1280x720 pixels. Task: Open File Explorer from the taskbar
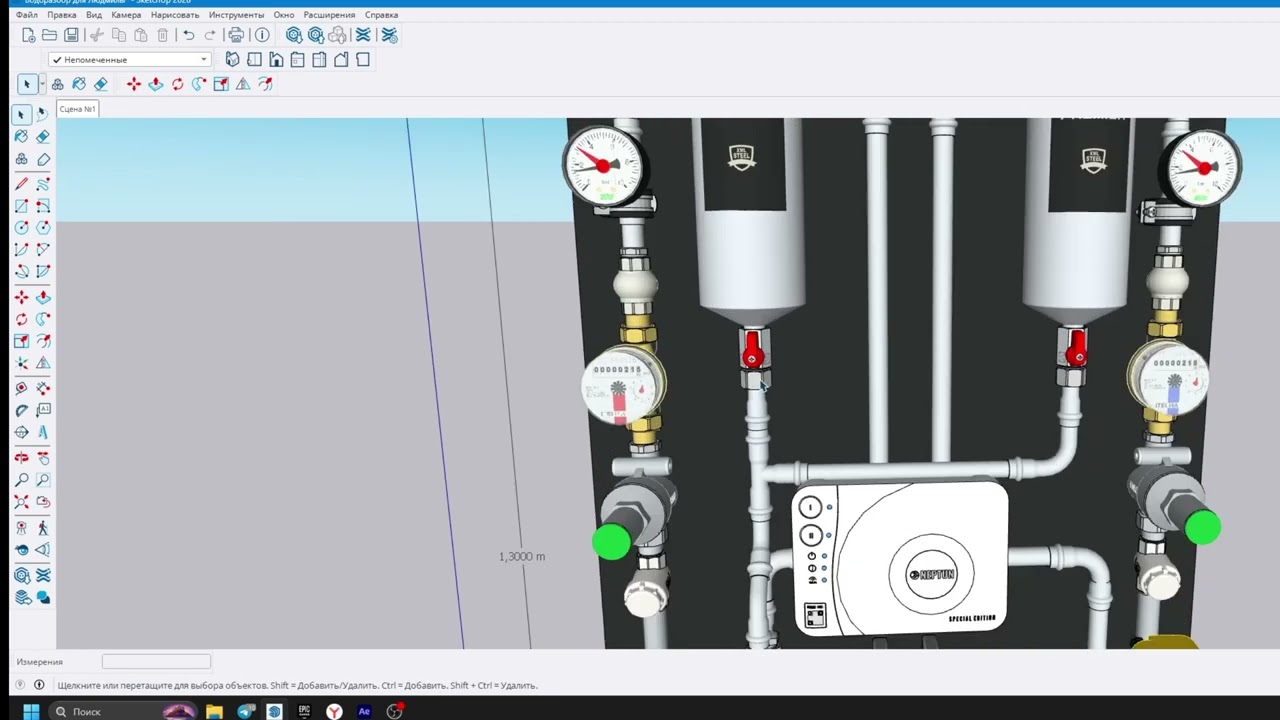click(x=214, y=712)
